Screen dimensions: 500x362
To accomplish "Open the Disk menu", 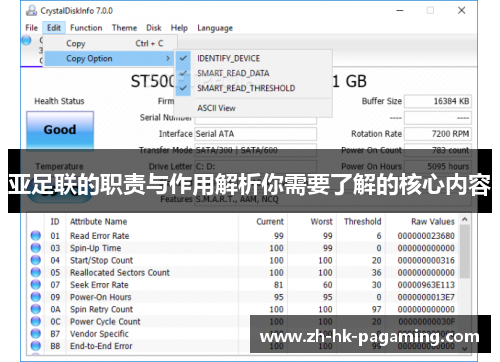I will (154, 28).
